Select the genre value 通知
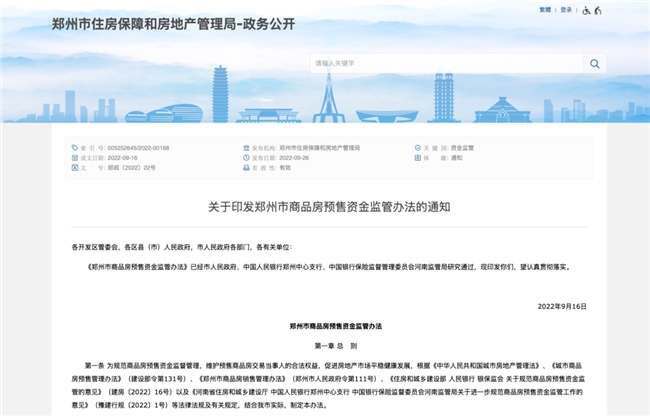 pos(456,158)
